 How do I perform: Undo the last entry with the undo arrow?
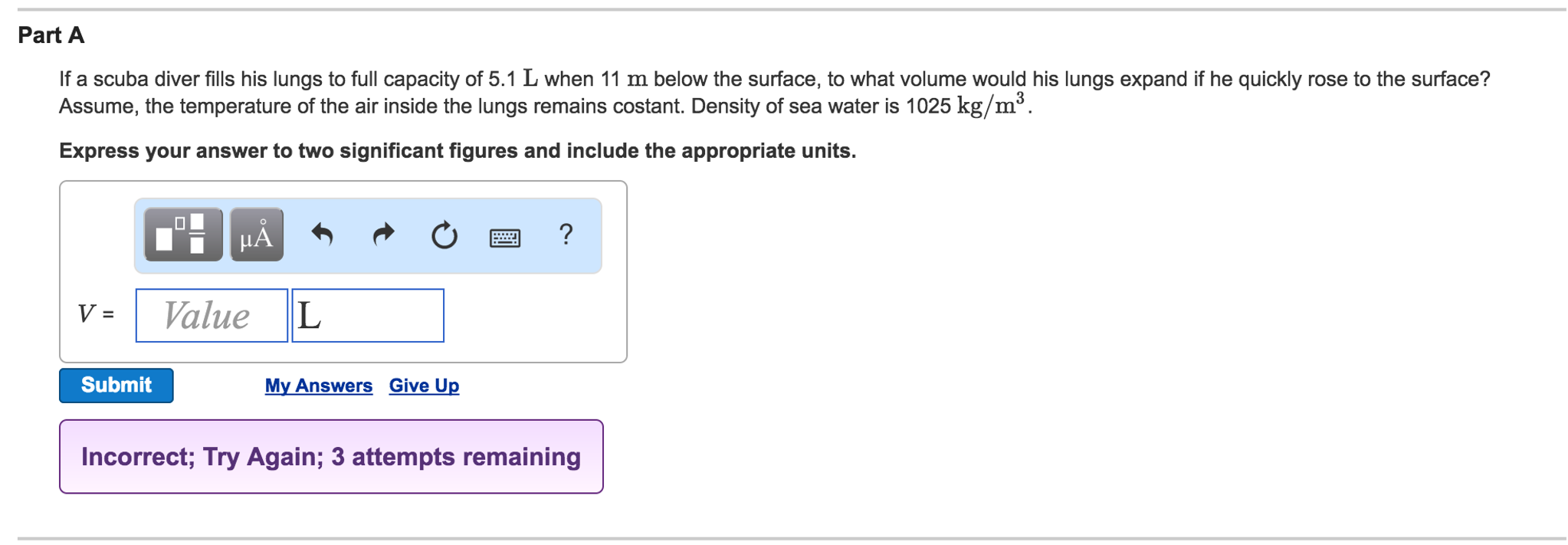(323, 236)
